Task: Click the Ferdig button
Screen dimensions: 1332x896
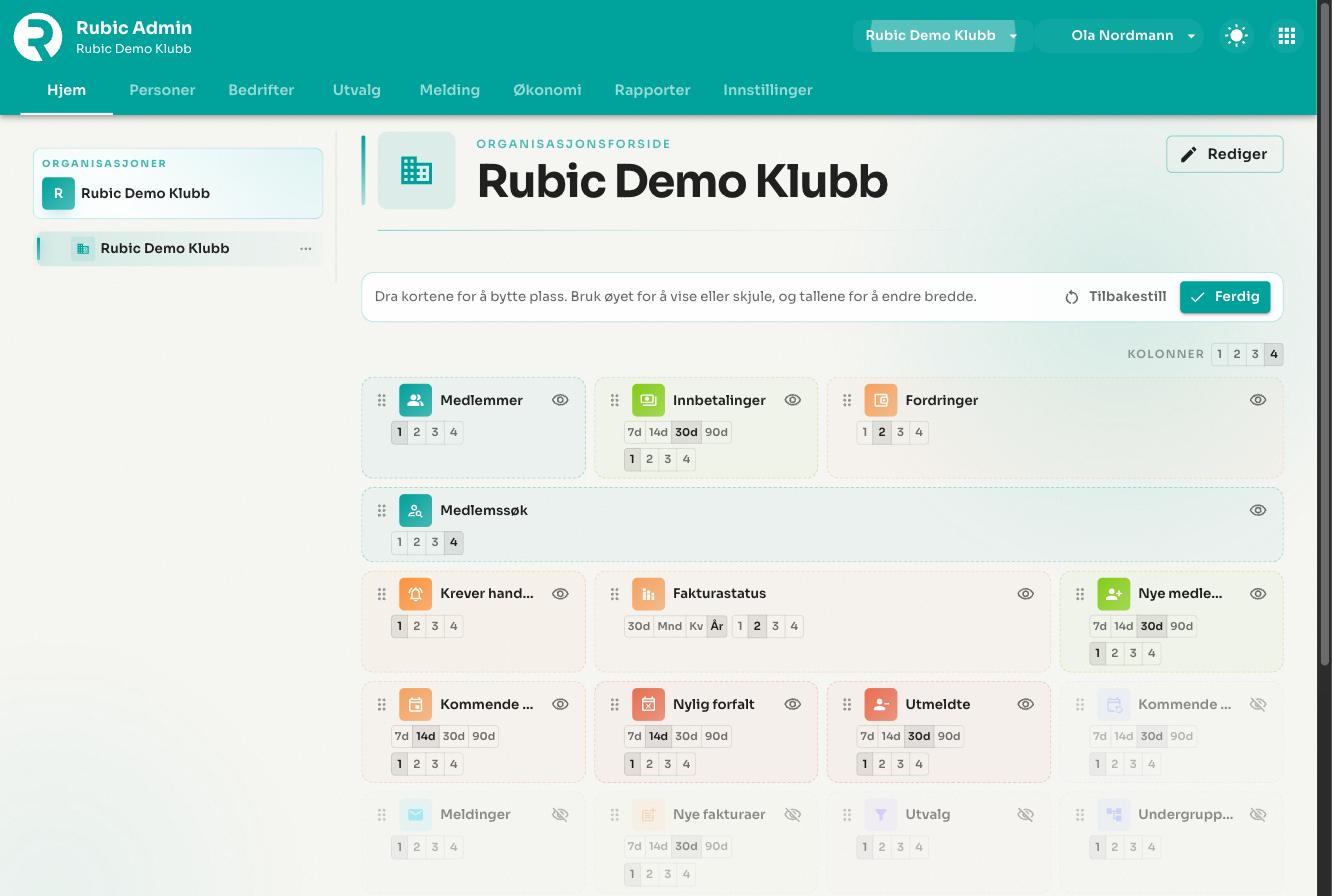Action: [1225, 297]
